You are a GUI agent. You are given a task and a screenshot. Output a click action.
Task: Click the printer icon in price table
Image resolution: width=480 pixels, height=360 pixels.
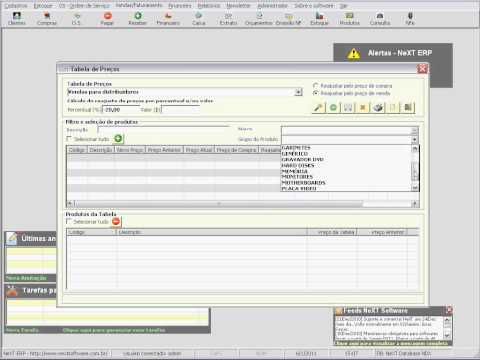click(x=378, y=108)
